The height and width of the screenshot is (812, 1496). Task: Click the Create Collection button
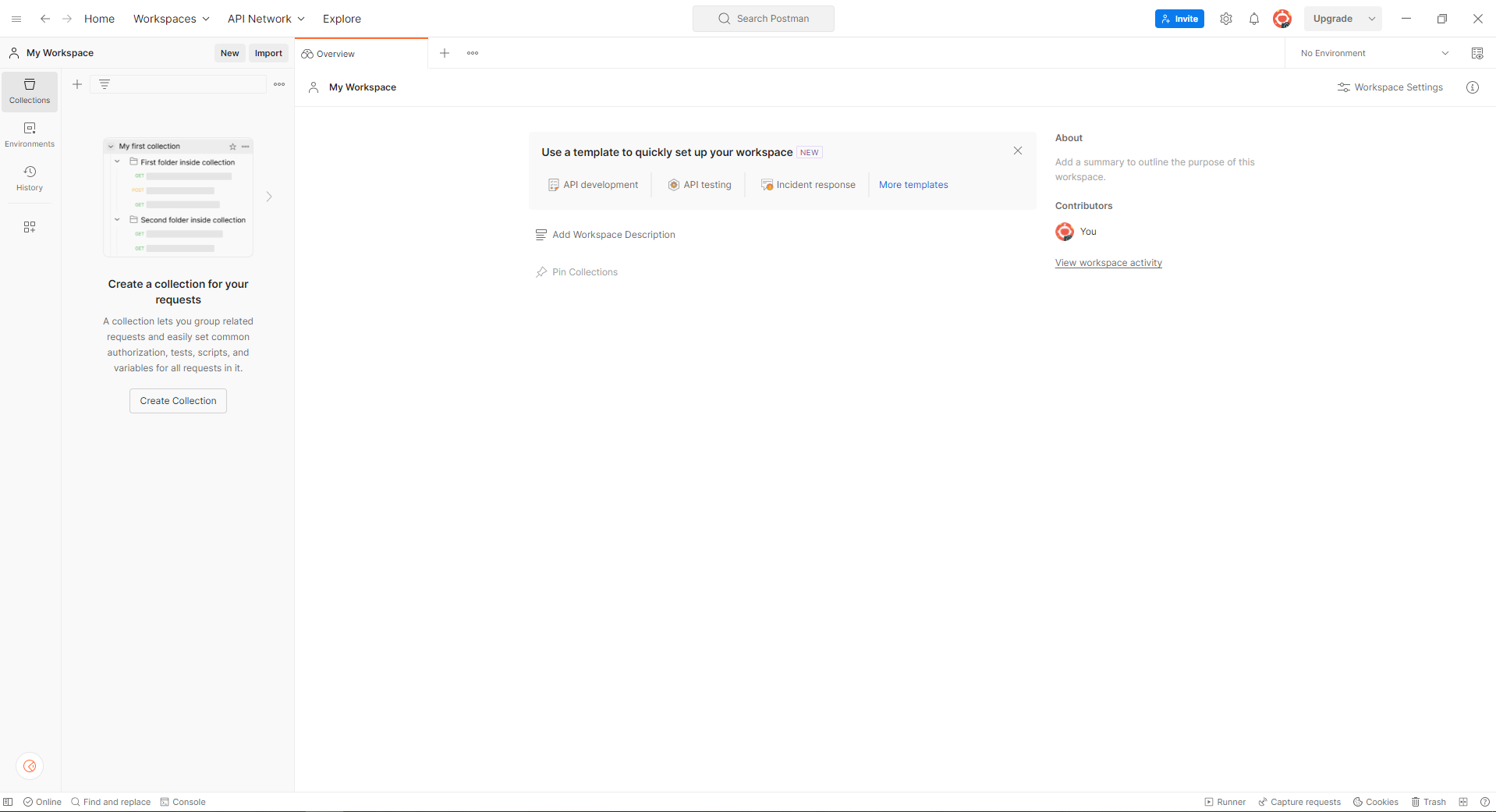[x=178, y=401]
